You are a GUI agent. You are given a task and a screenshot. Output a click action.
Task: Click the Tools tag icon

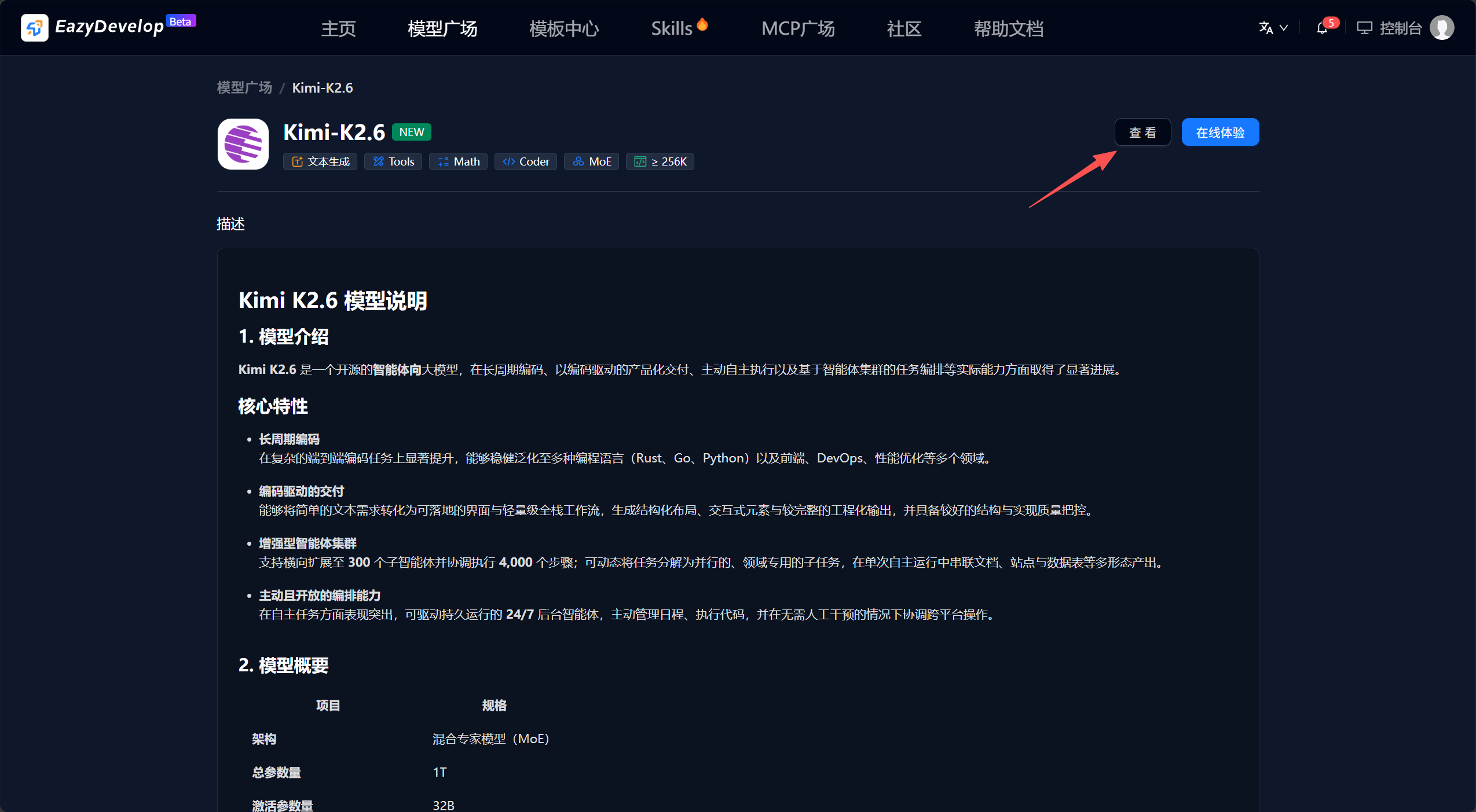pos(379,161)
